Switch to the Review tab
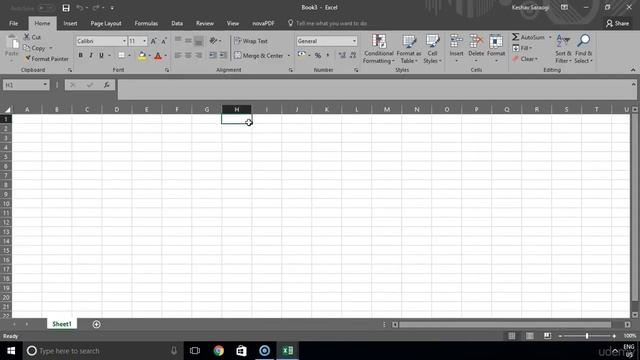The height and width of the screenshot is (360, 640). click(204, 23)
